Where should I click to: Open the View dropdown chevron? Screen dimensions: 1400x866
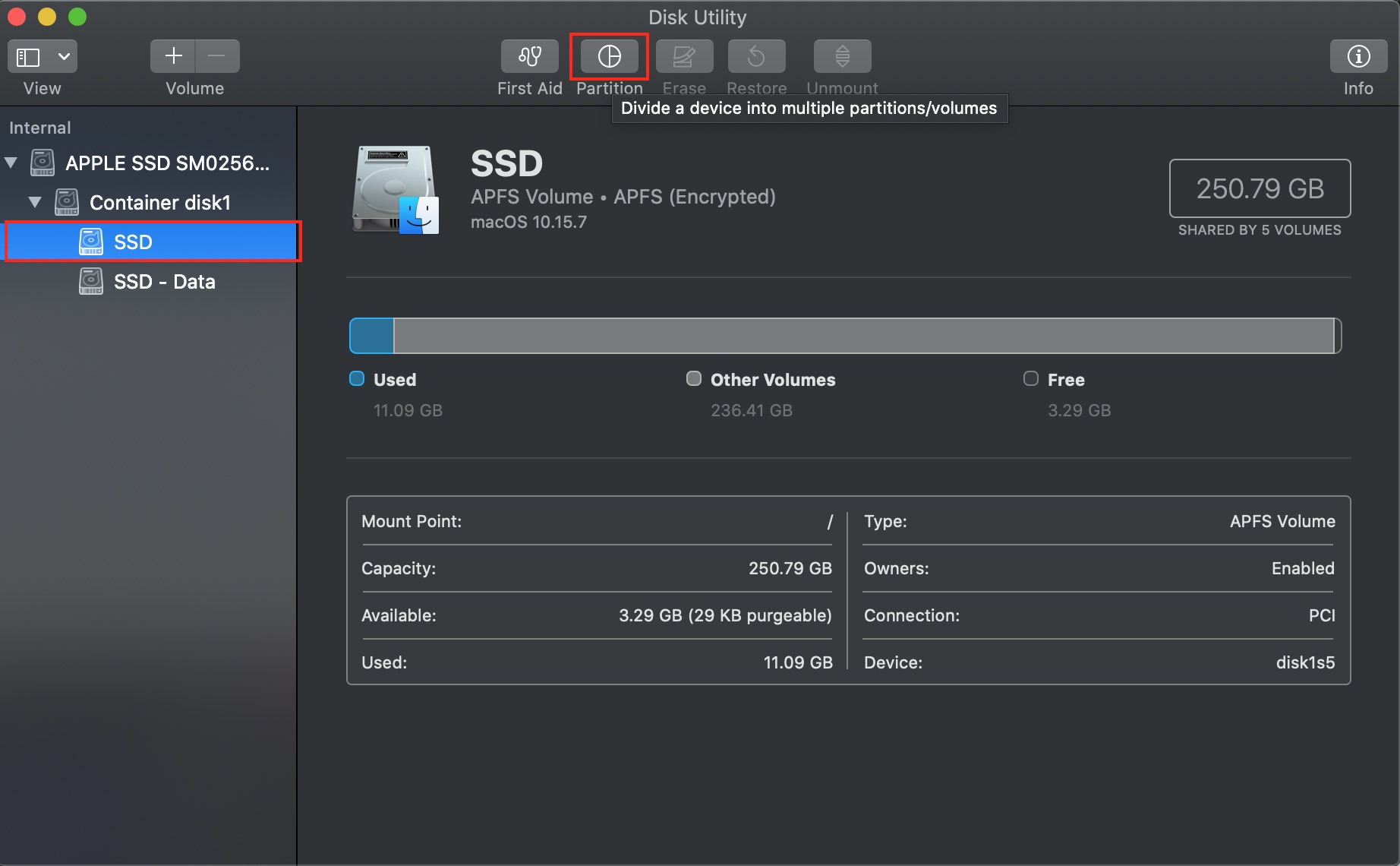64,57
